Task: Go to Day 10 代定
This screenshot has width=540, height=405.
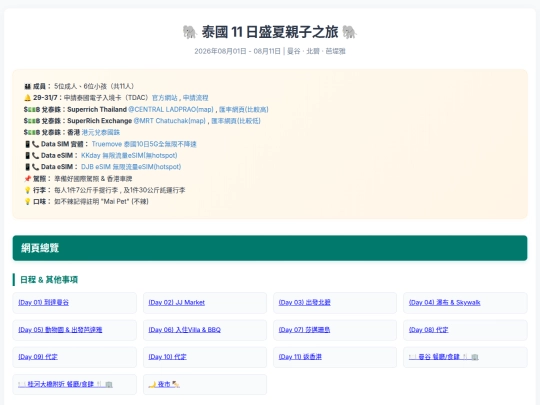Action: (x=167, y=357)
